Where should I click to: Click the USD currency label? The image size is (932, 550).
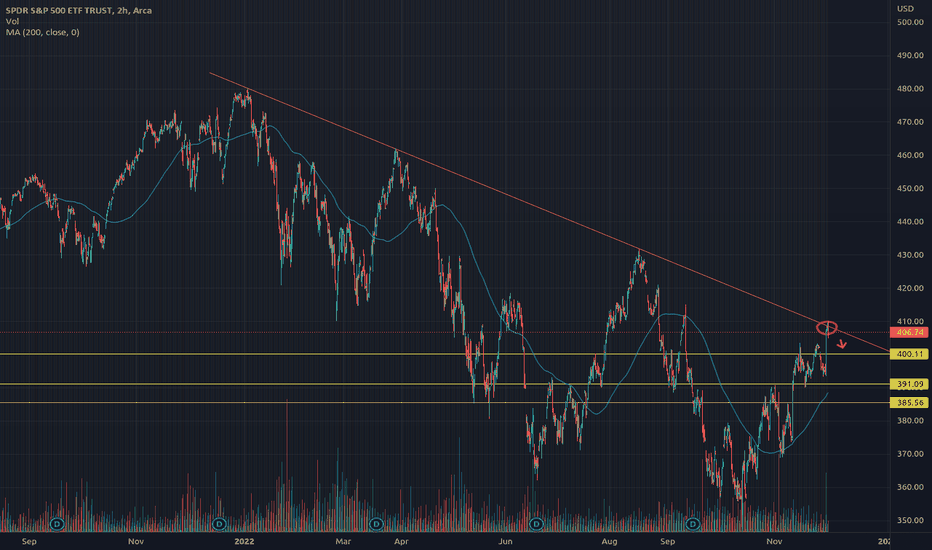tap(905, 8)
